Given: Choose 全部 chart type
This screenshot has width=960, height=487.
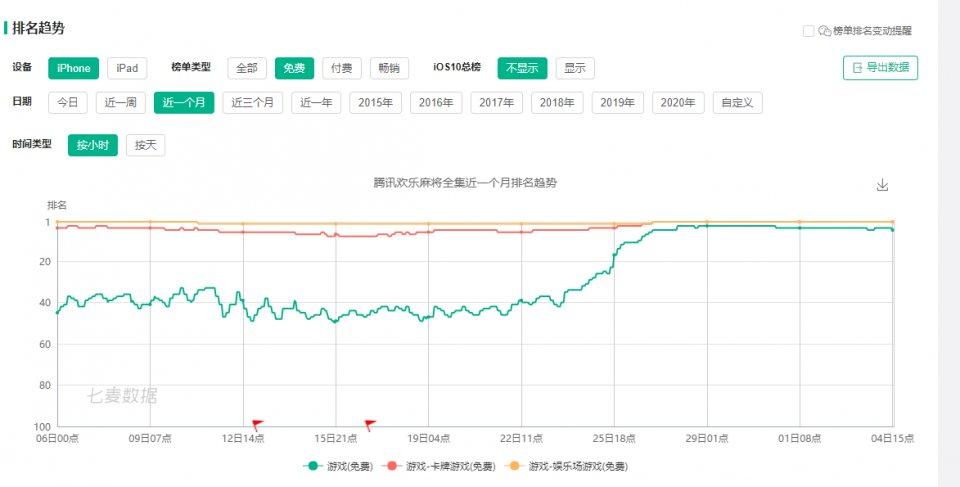Looking at the screenshot, I should click(x=247, y=68).
